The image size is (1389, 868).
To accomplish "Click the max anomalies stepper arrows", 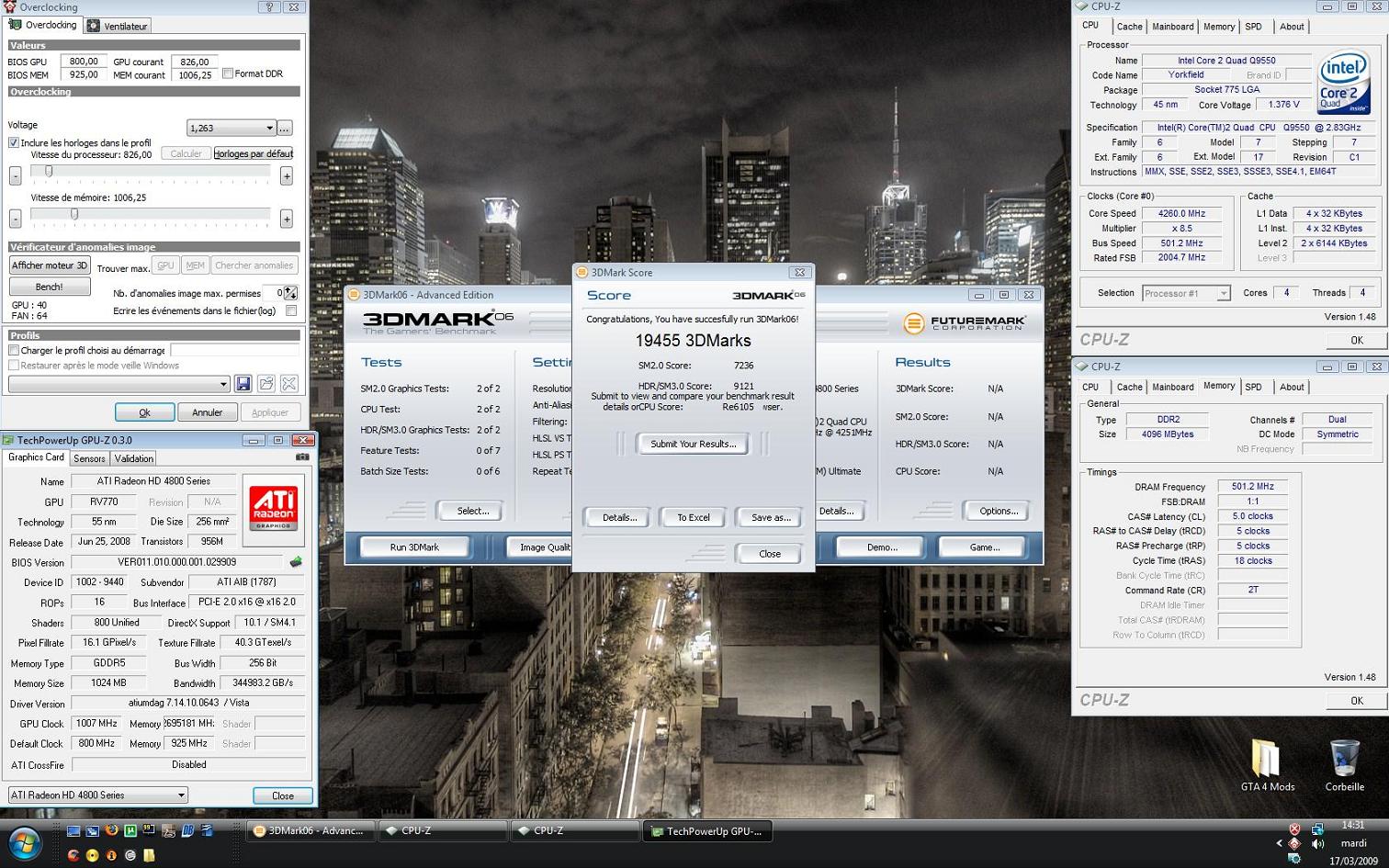I will point(290,293).
